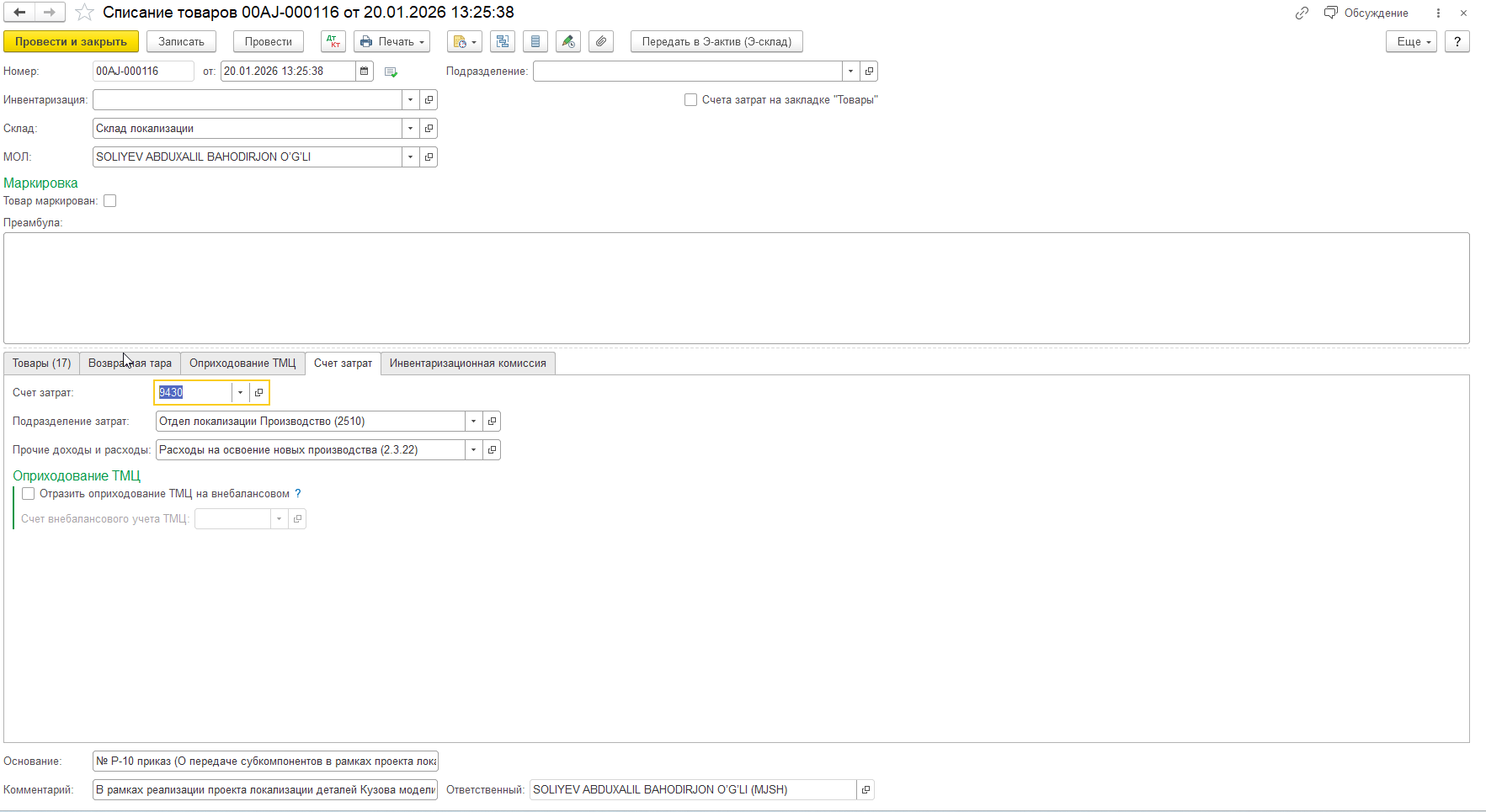This screenshot has width=1486, height=812.
Task: Expand the Подразделение dropdown list
Action: 850,72
